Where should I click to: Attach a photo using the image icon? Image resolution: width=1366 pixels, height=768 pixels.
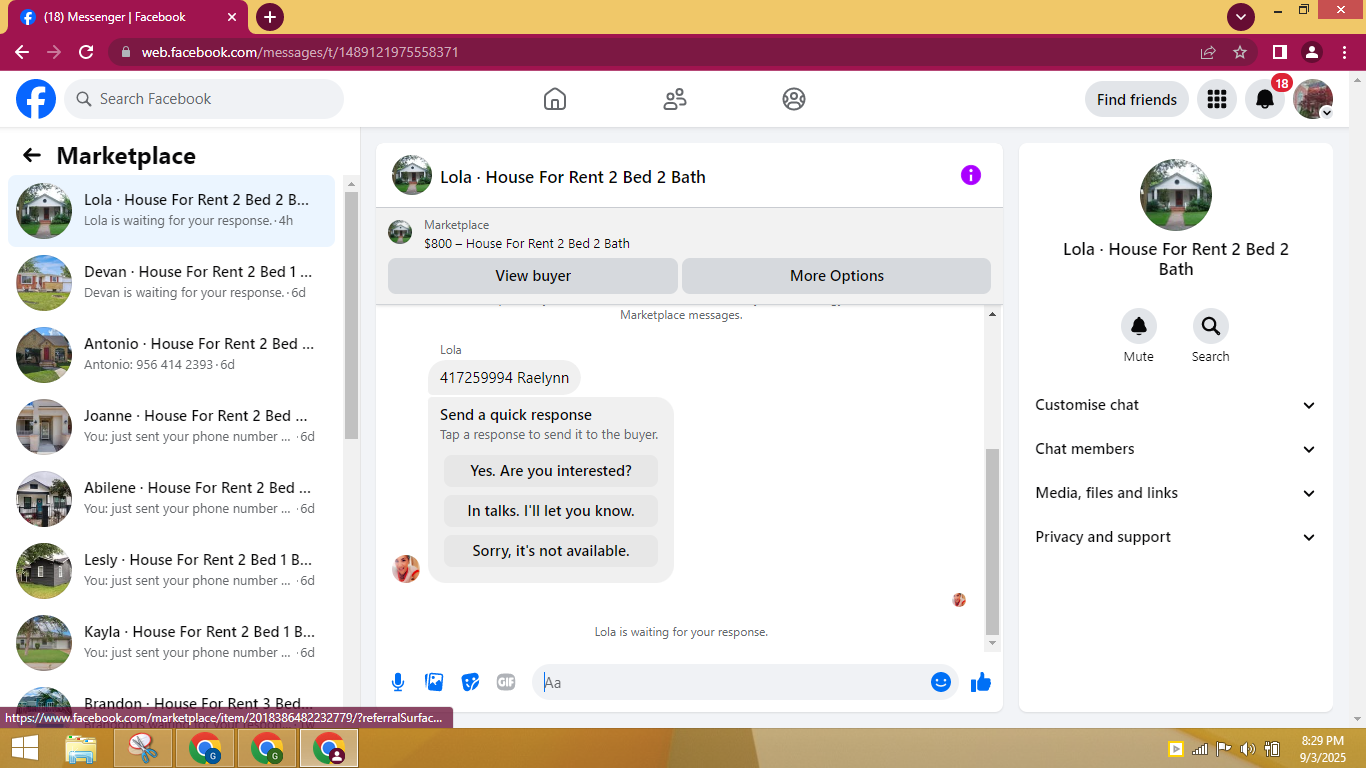(x=434, y=682)
